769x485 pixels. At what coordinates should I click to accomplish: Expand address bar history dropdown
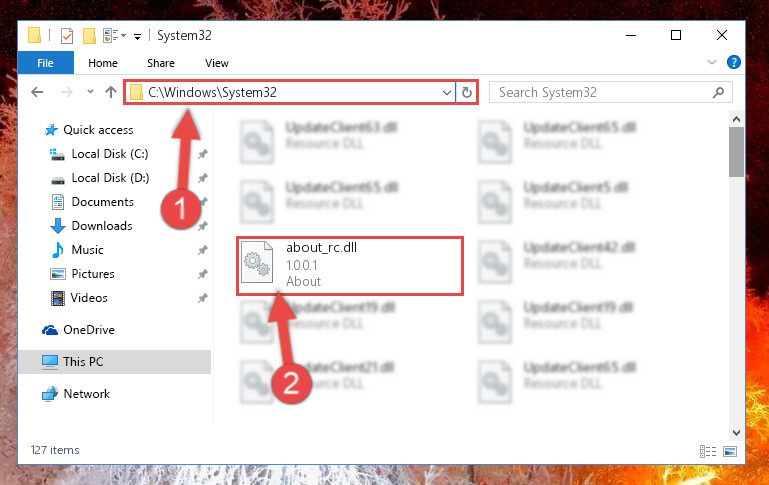pyautogui.click(x=446, y=92)
